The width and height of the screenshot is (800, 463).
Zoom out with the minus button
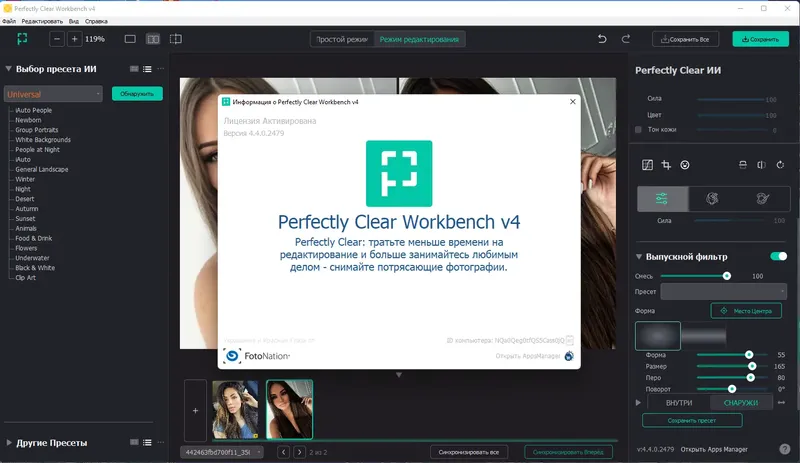[x=57, y=39]
